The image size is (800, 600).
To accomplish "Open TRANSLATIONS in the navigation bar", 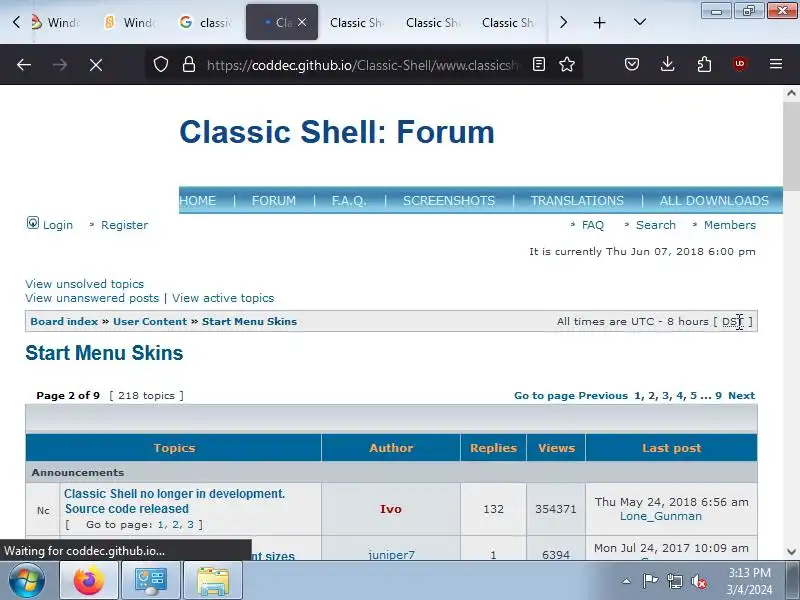I will tap(577, 201).
